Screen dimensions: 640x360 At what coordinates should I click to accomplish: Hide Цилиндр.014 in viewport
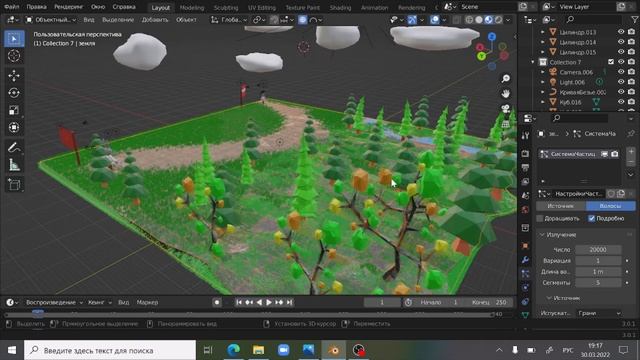point(621,42)
